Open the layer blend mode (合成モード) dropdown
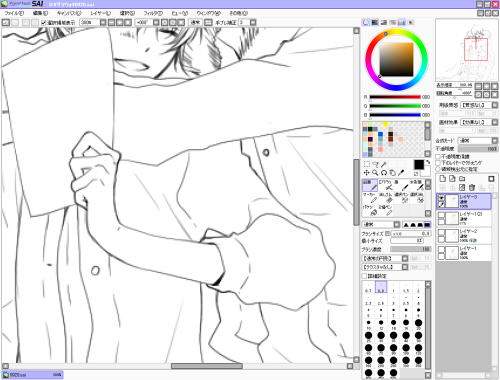Image resolution: width=500 pixels, height=380 pixels. tap(478, 141)
